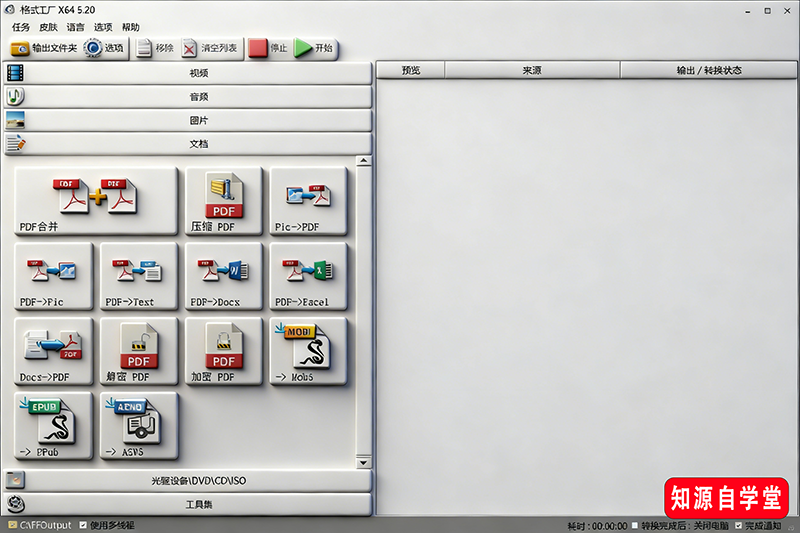This screenshot has width=800, height=533.
Task: Open the 皮肤 skin menu
Action: pyautogui.click(x=48, y=27)
